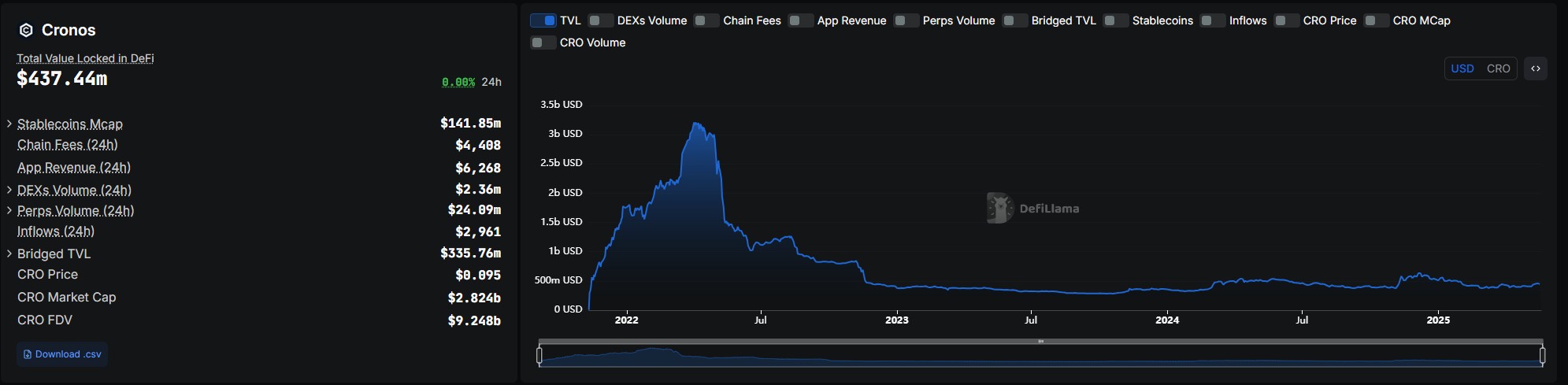This screenshot has height=385, width=1568.
Task: Click the embed chart code icon
Action: (1535, 68)
